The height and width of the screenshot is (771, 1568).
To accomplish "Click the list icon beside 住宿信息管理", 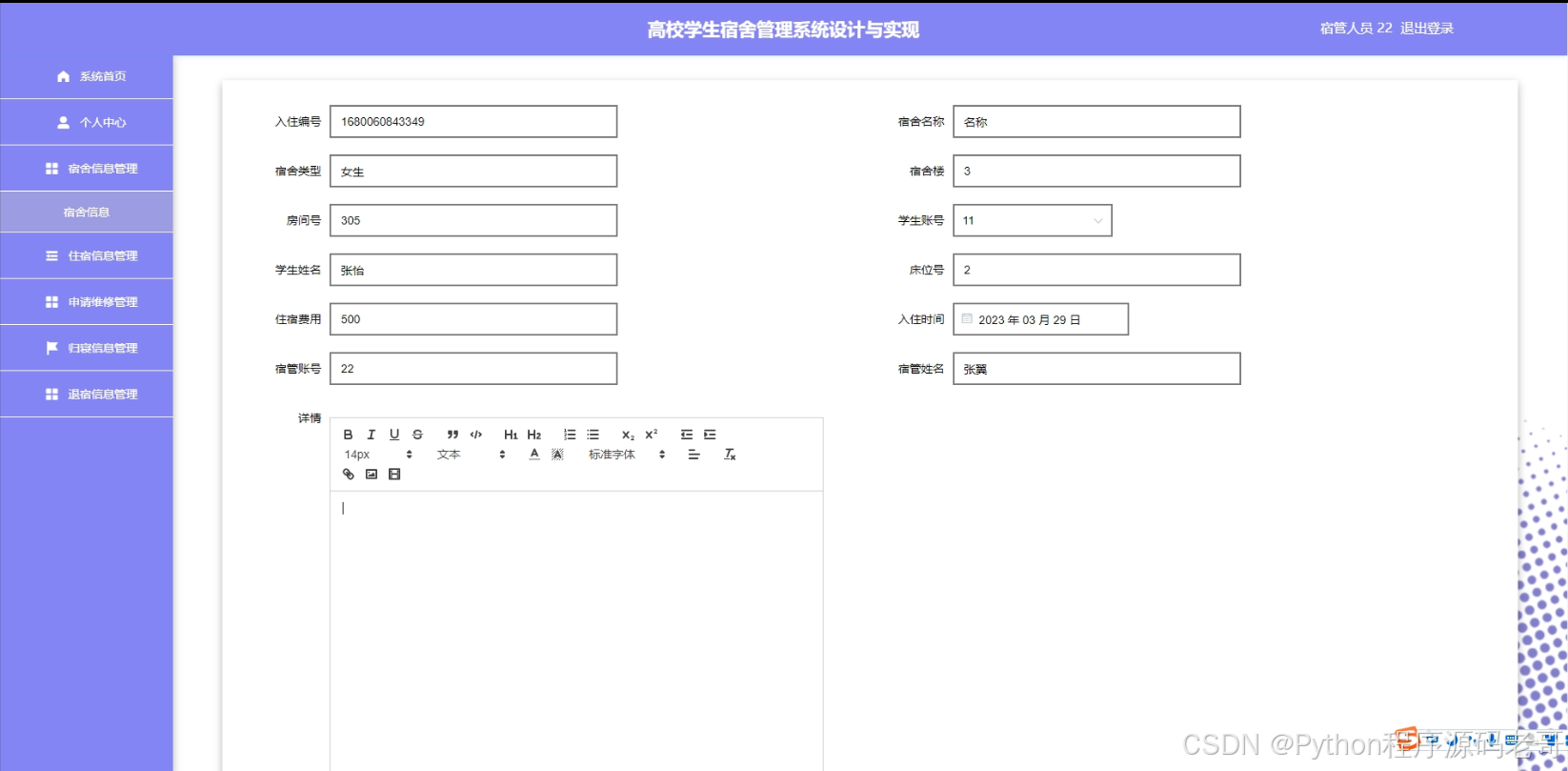I will pyautogui.click(x=51, y=255).
